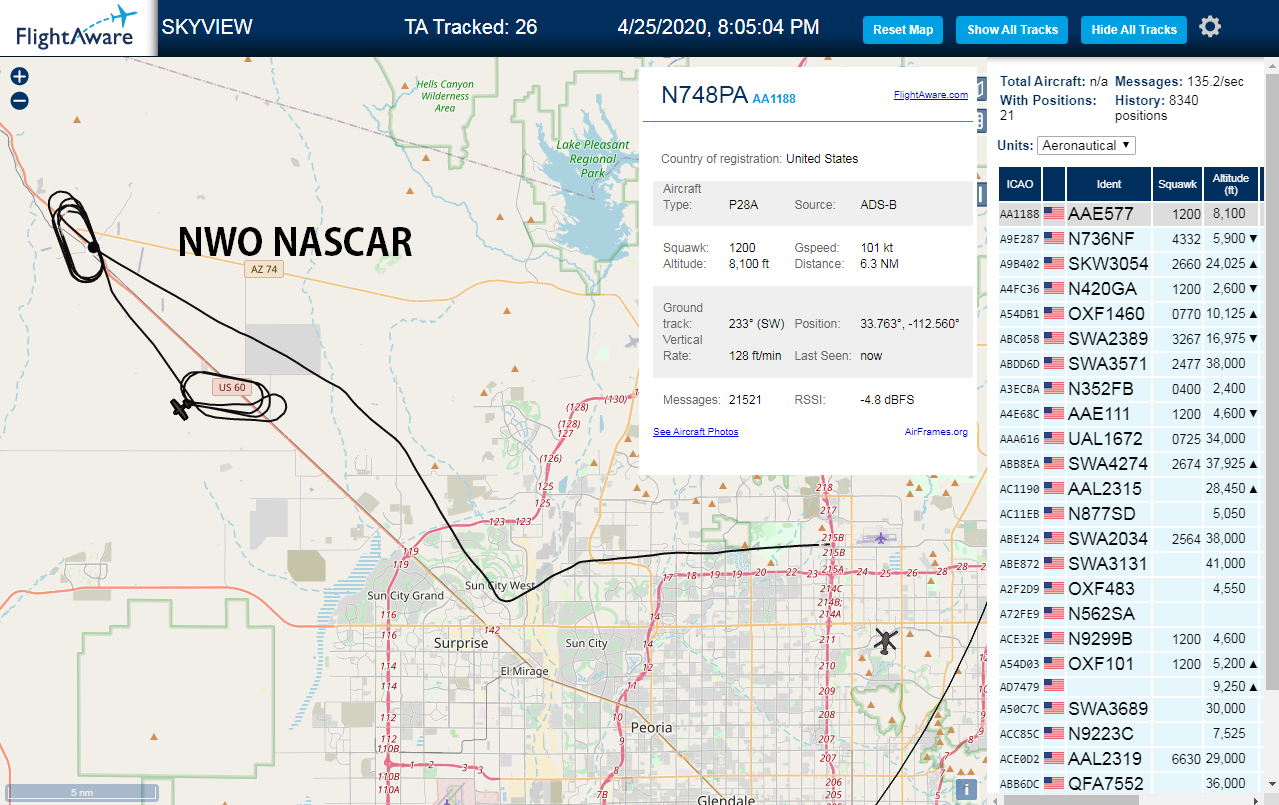The image size is (1279, 805).
Task: Click the TA Tracked: 26 header text
Action: coord(470,27)
